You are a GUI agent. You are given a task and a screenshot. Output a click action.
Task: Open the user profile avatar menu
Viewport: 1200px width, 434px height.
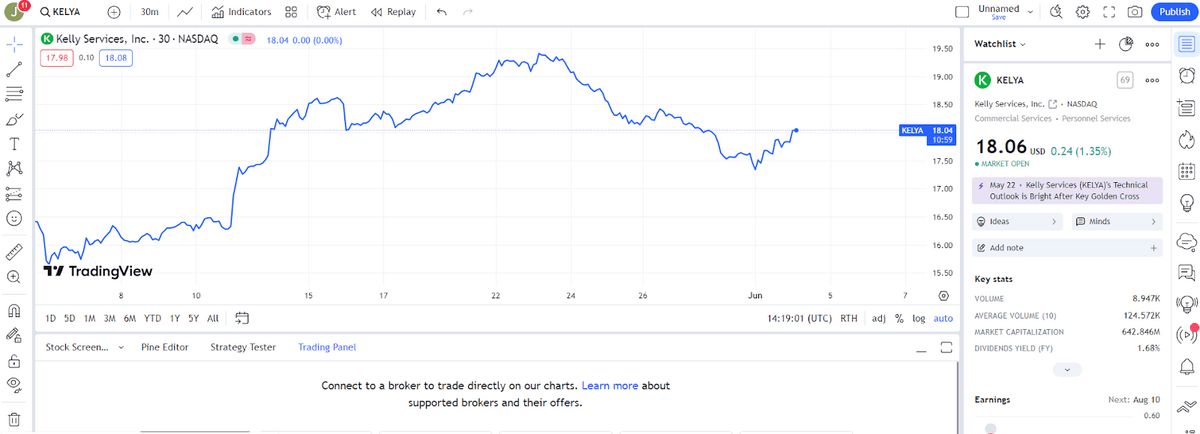point(14,12)
